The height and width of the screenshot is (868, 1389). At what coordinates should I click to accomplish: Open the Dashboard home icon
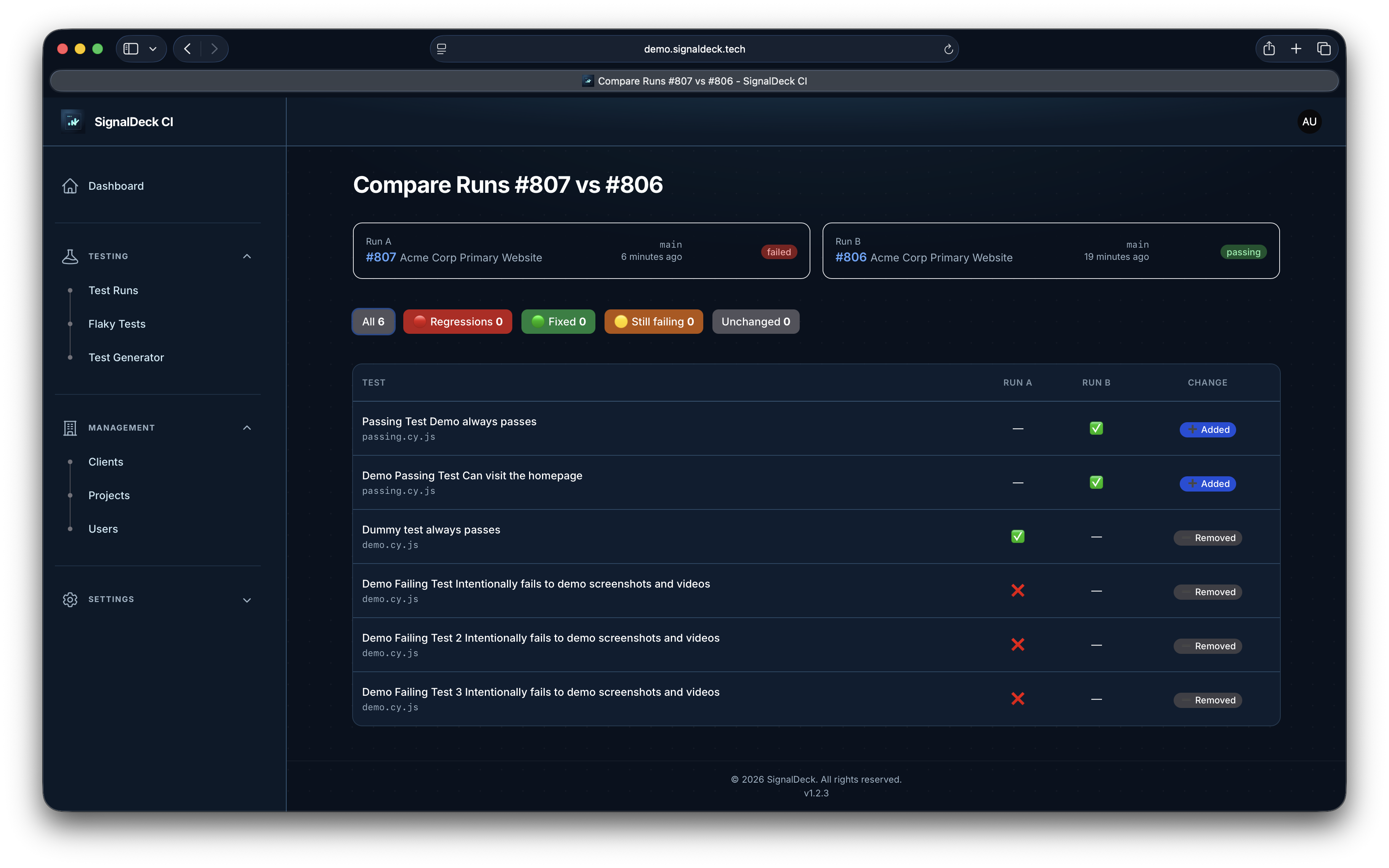click(70, 186)
